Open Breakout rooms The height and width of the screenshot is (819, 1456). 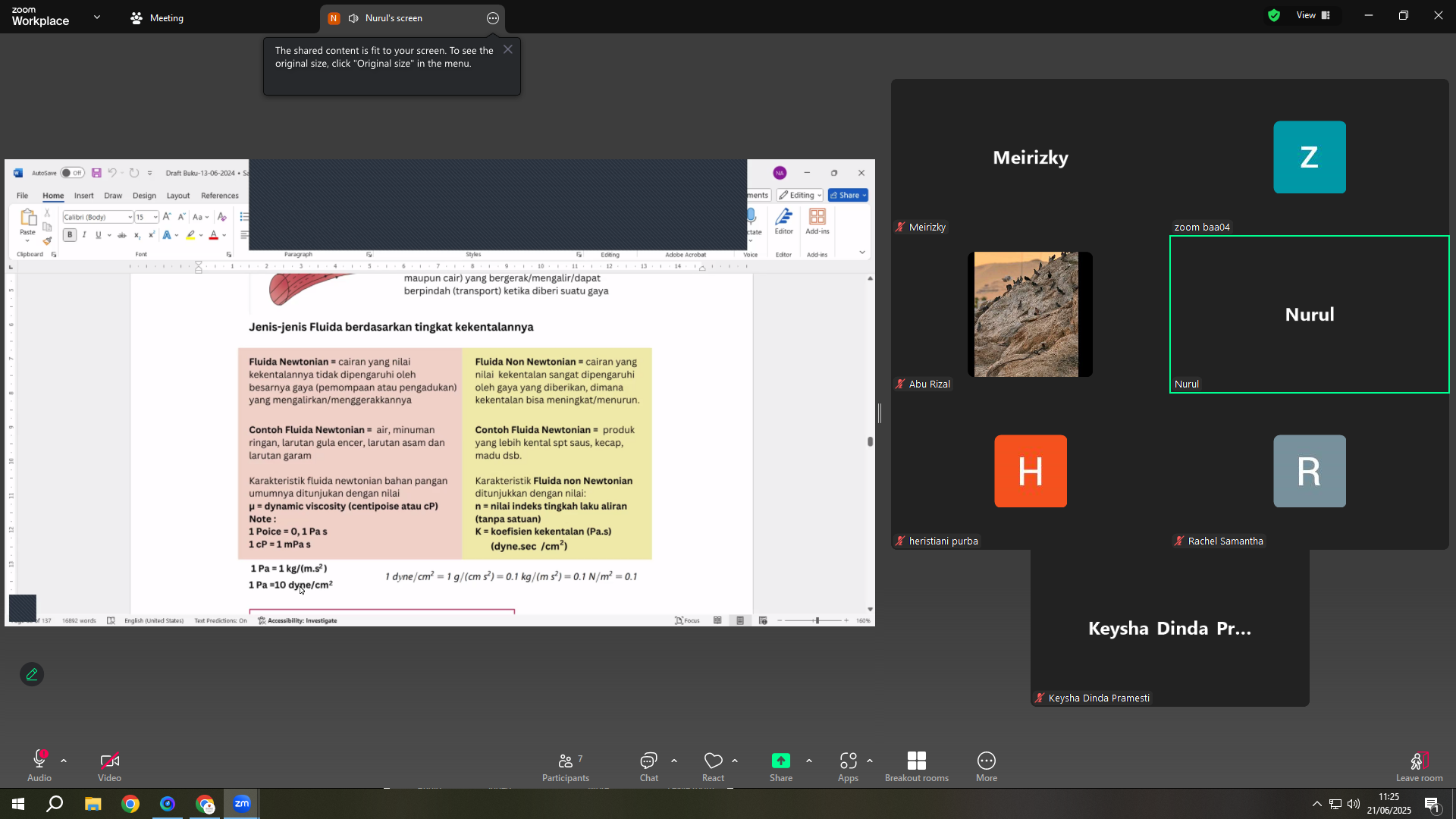[917, 767]
